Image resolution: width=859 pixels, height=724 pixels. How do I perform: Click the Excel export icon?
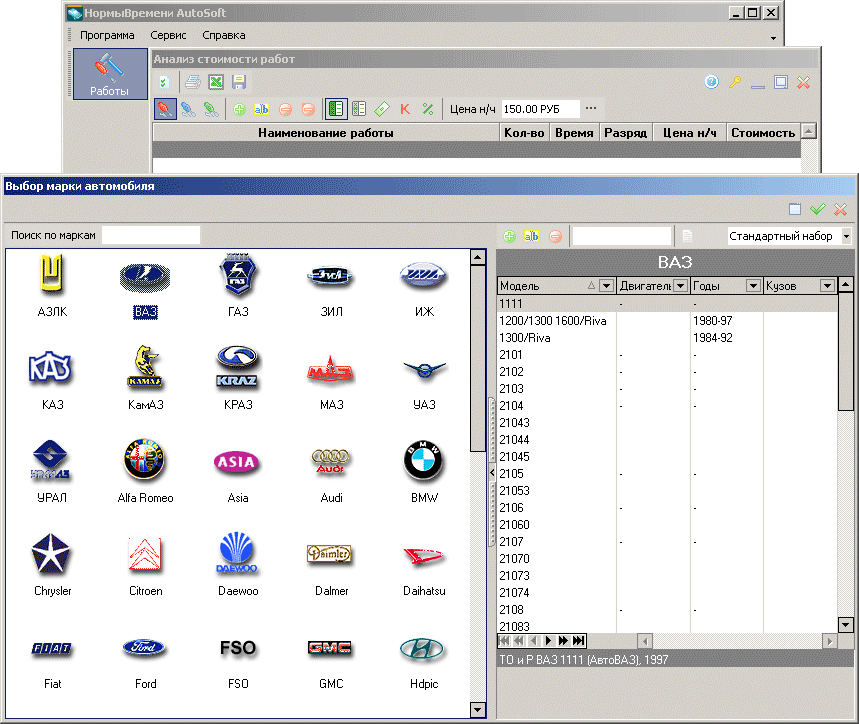tap(215, 82)
